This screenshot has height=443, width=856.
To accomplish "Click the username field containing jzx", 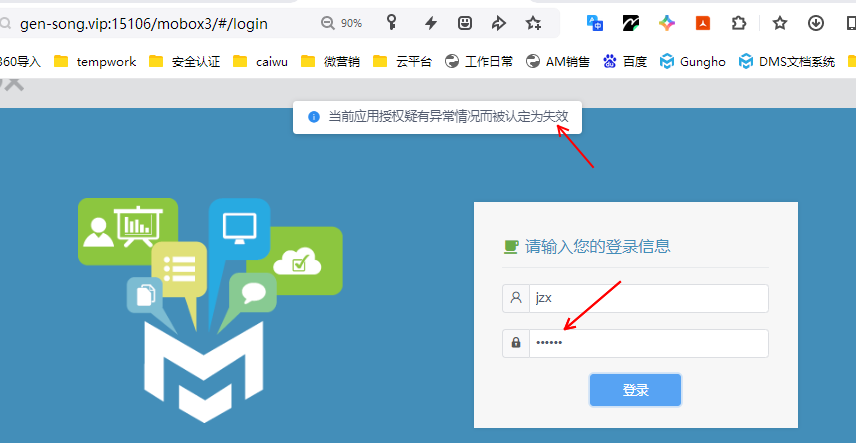I will [x=647, y=298].
